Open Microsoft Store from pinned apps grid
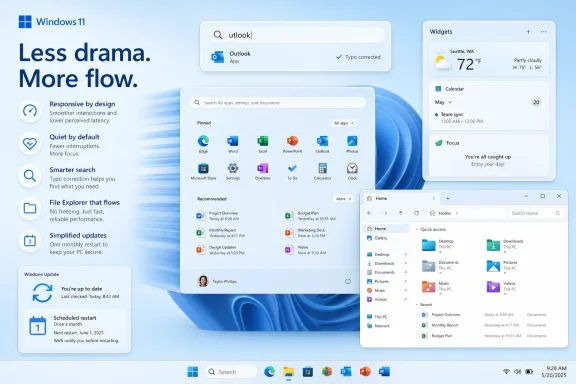The height and width of the screenshot is (384, 576). click(203, 171)
